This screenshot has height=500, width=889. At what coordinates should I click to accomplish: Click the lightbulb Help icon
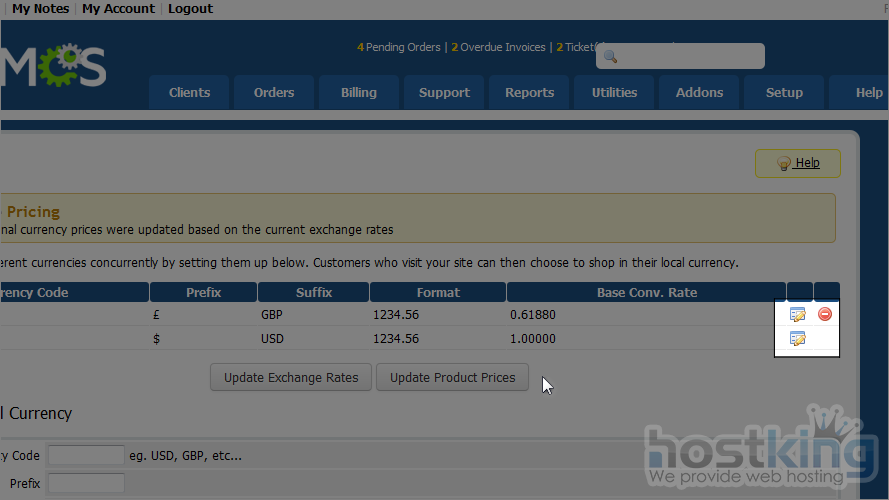tap(785, 163)
